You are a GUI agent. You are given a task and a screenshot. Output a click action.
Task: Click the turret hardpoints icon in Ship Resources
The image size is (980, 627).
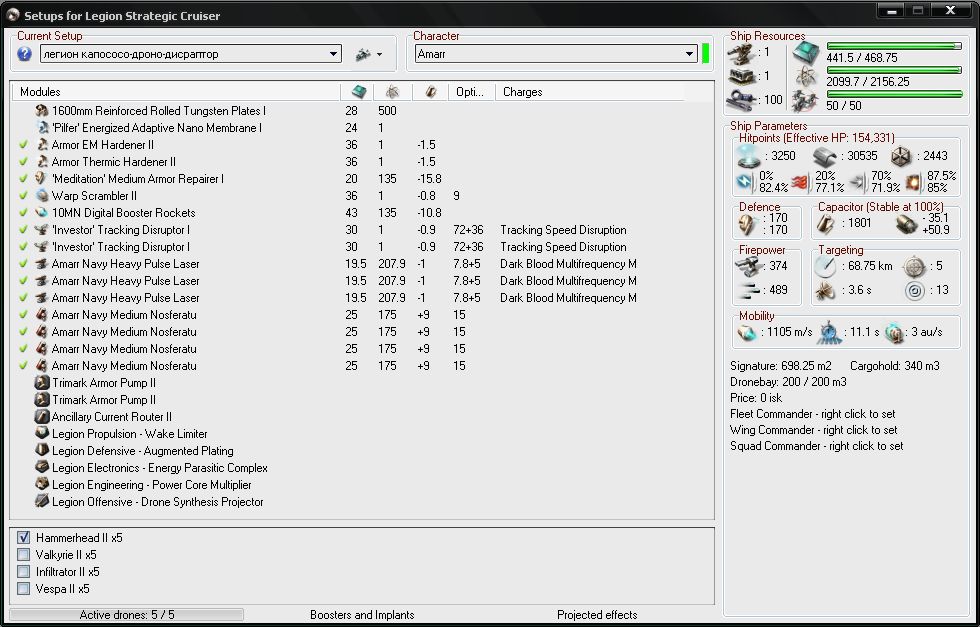point(741,54)
